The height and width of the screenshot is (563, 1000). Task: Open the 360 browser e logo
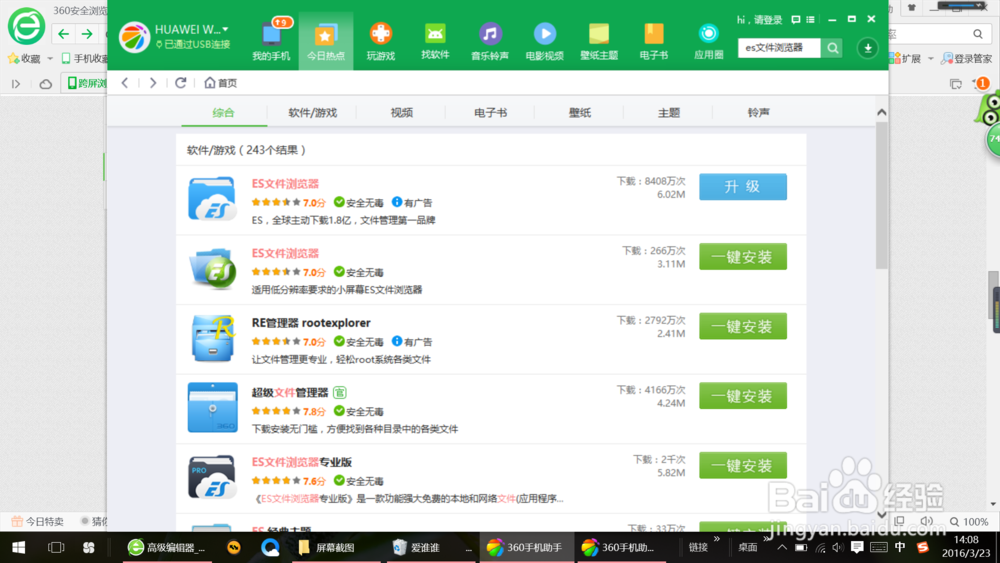tap(26, 26)
